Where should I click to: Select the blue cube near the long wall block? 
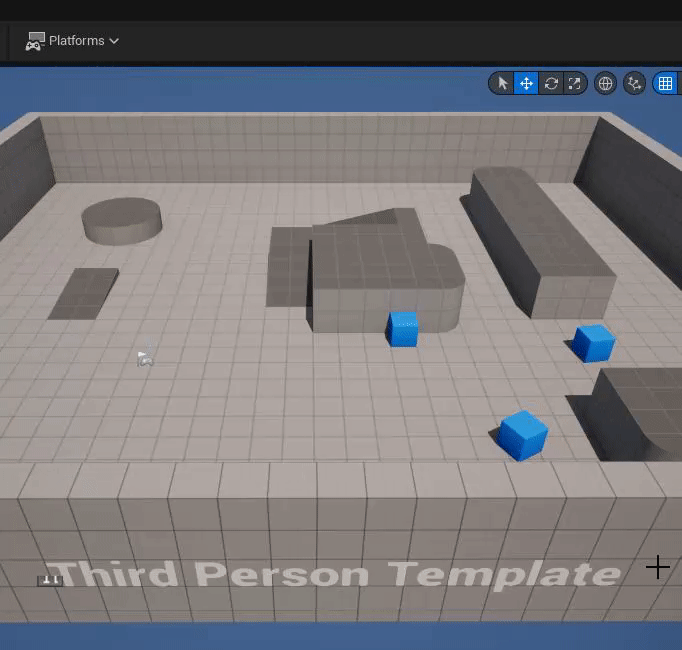pyautogui.click(x=593, y=343)
